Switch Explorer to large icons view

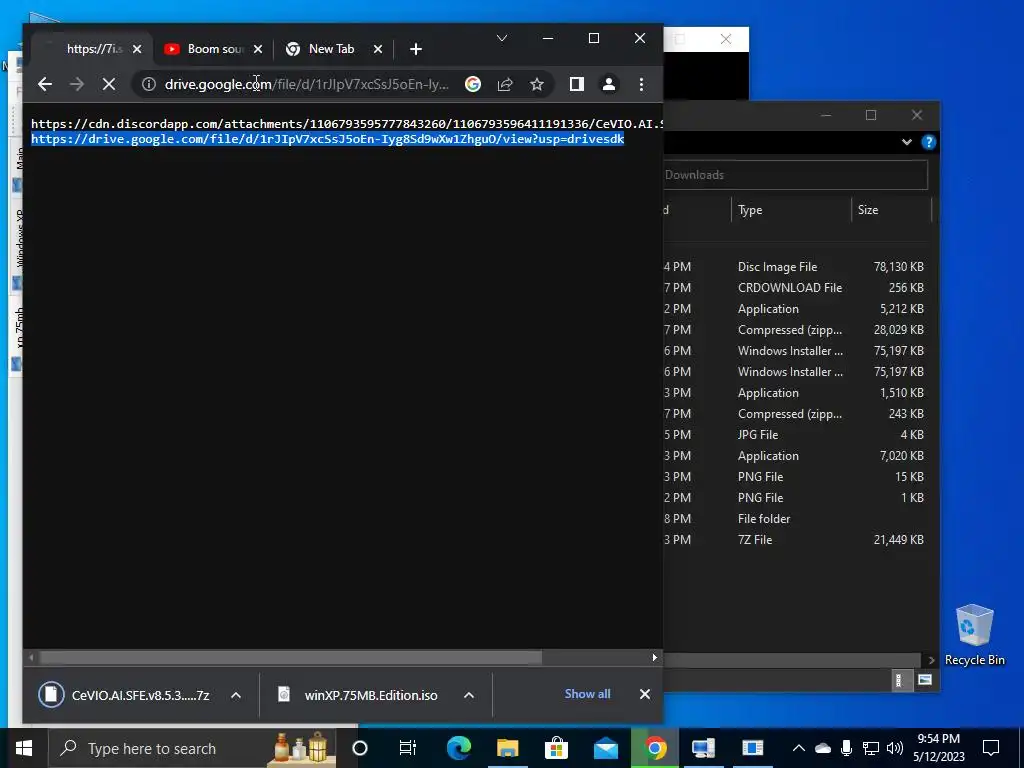(925, 680)
